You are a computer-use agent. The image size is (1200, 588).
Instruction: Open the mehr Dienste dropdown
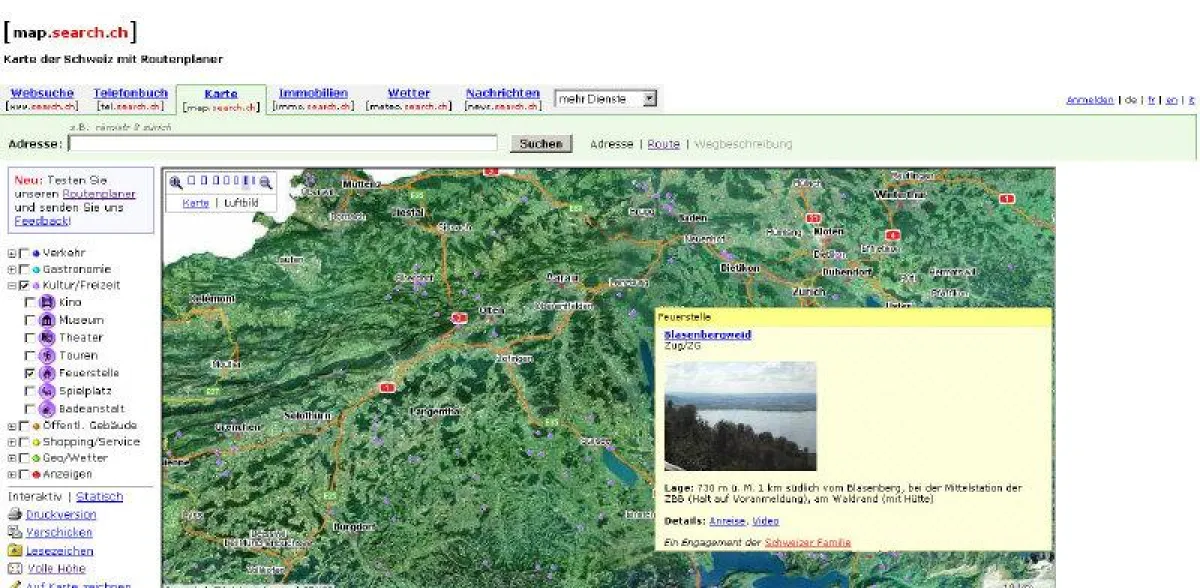coord(606,99)
